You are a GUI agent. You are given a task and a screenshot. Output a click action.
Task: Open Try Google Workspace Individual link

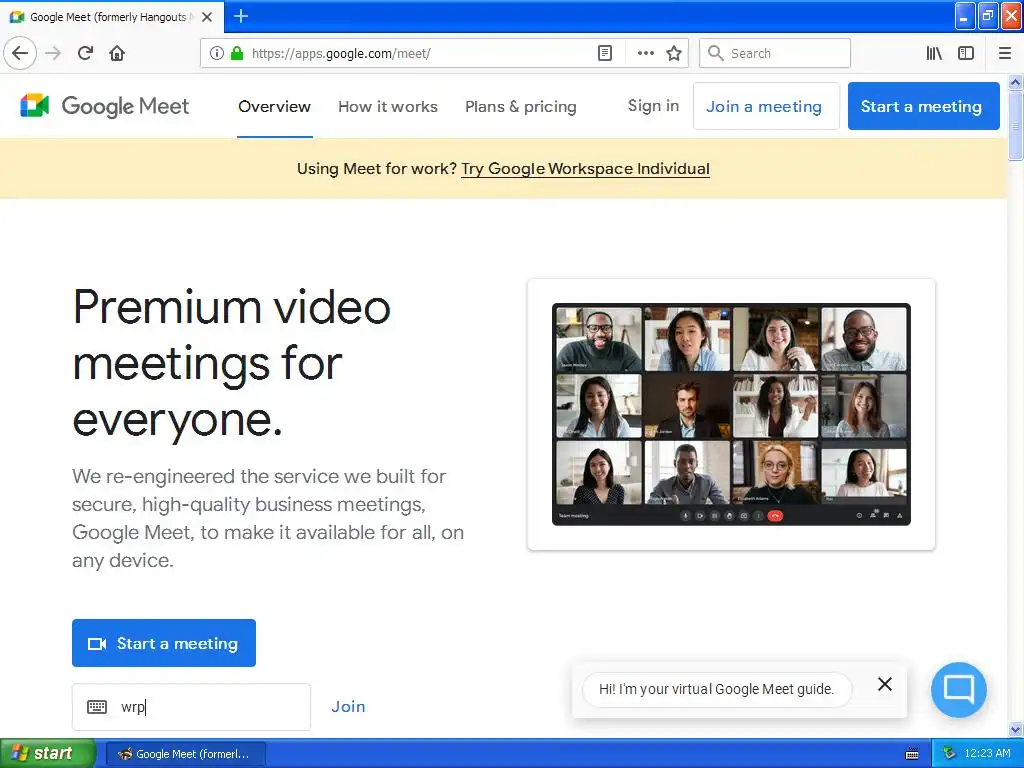coord(585,168)
